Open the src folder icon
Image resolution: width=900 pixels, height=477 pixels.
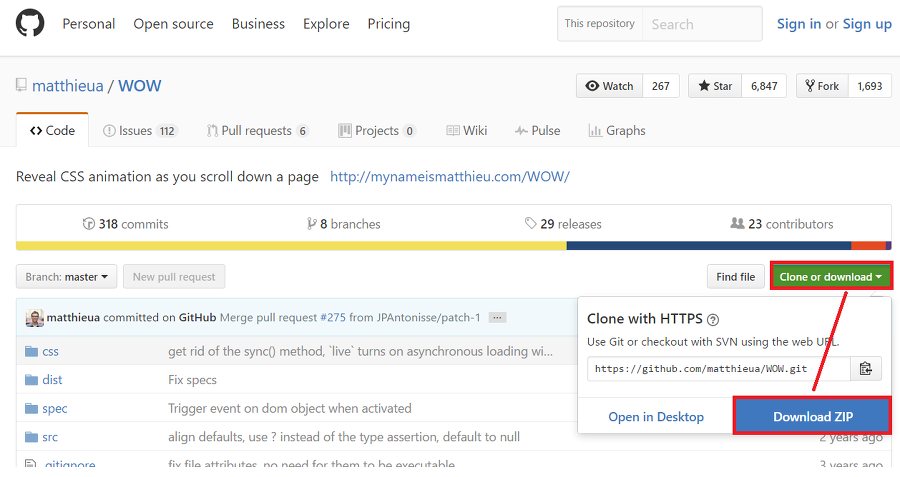tap(31, 437)
